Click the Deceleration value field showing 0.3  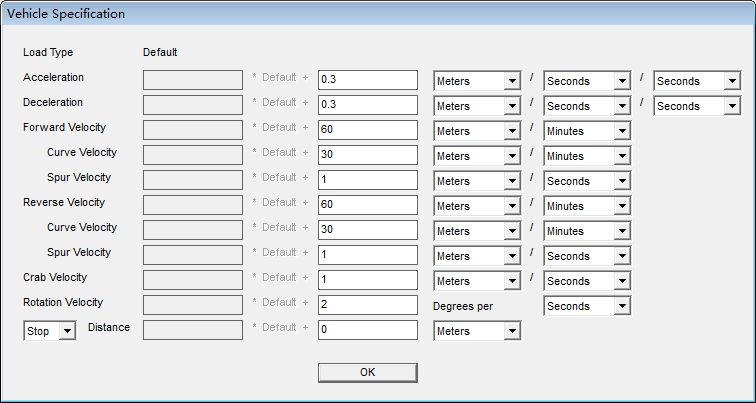click(x=368, y=105)
